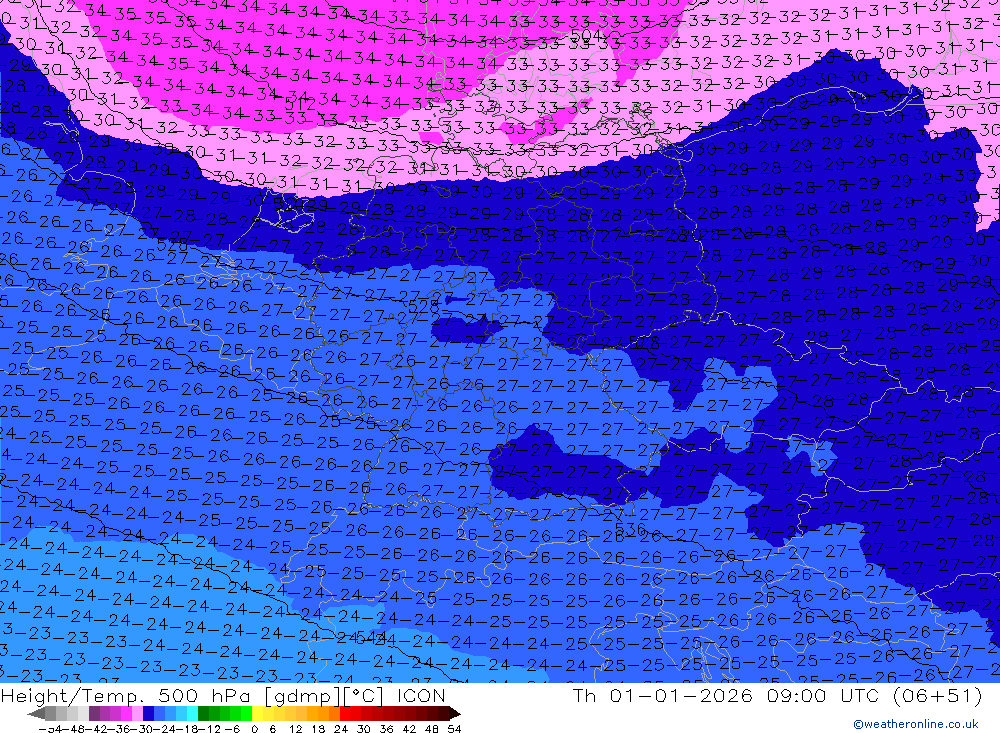This screenshot has width=1000, height=733.
Task: Open the weatheronline.co.uk copyright link
Action: pyautogui.click(x=916, y=724)
